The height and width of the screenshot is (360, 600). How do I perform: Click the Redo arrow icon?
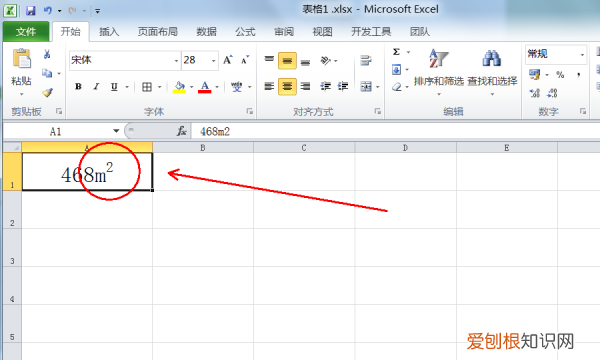72,10
